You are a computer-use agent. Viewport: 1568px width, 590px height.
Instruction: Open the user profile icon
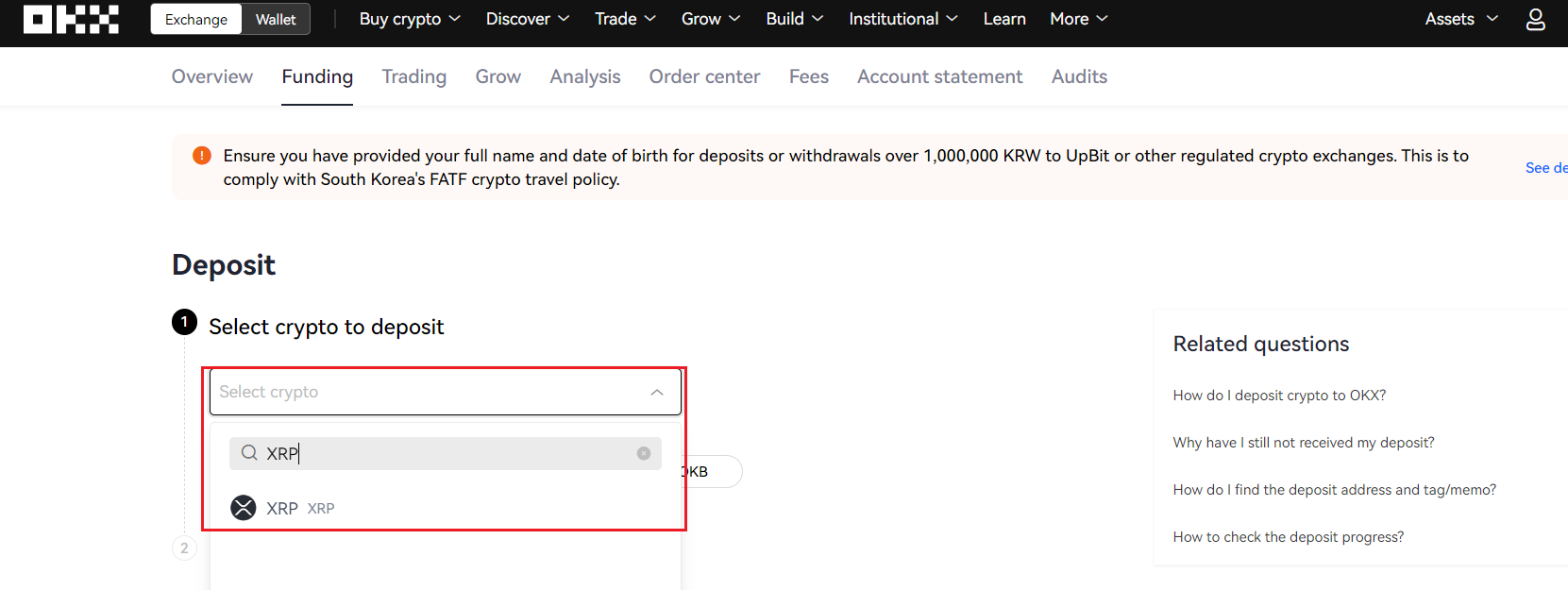(1536, 19)
